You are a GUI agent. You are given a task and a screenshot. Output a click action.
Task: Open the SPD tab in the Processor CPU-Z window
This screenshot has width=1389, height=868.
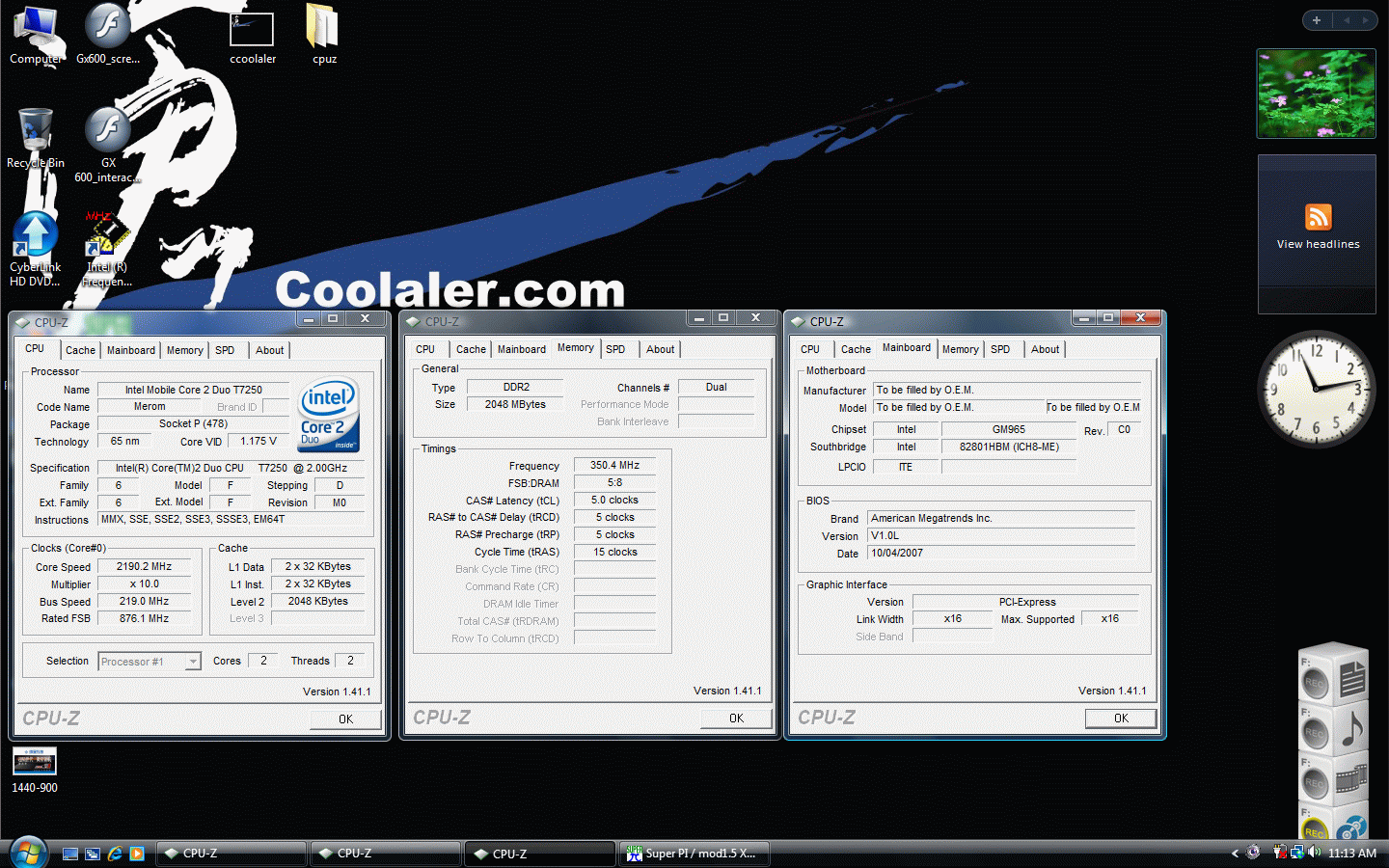tap(225, 351)
